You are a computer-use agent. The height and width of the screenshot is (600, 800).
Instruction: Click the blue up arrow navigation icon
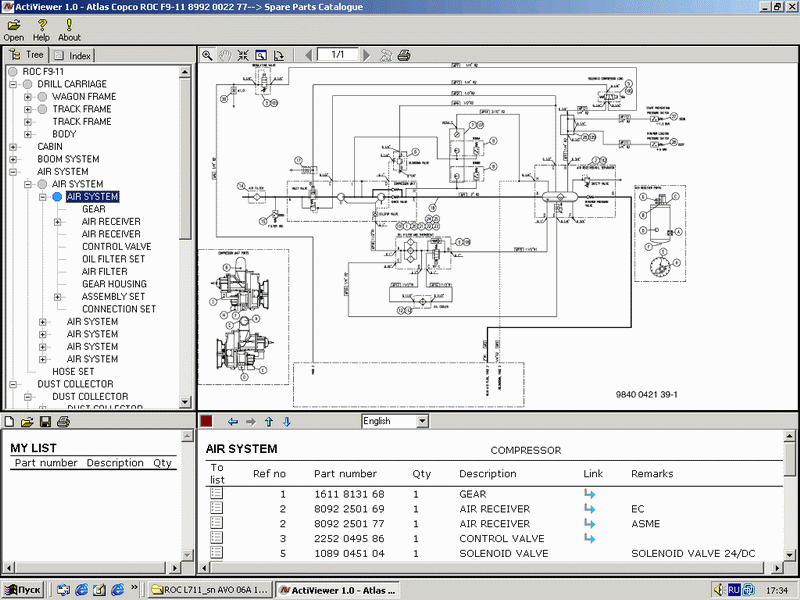click(270, 422)
